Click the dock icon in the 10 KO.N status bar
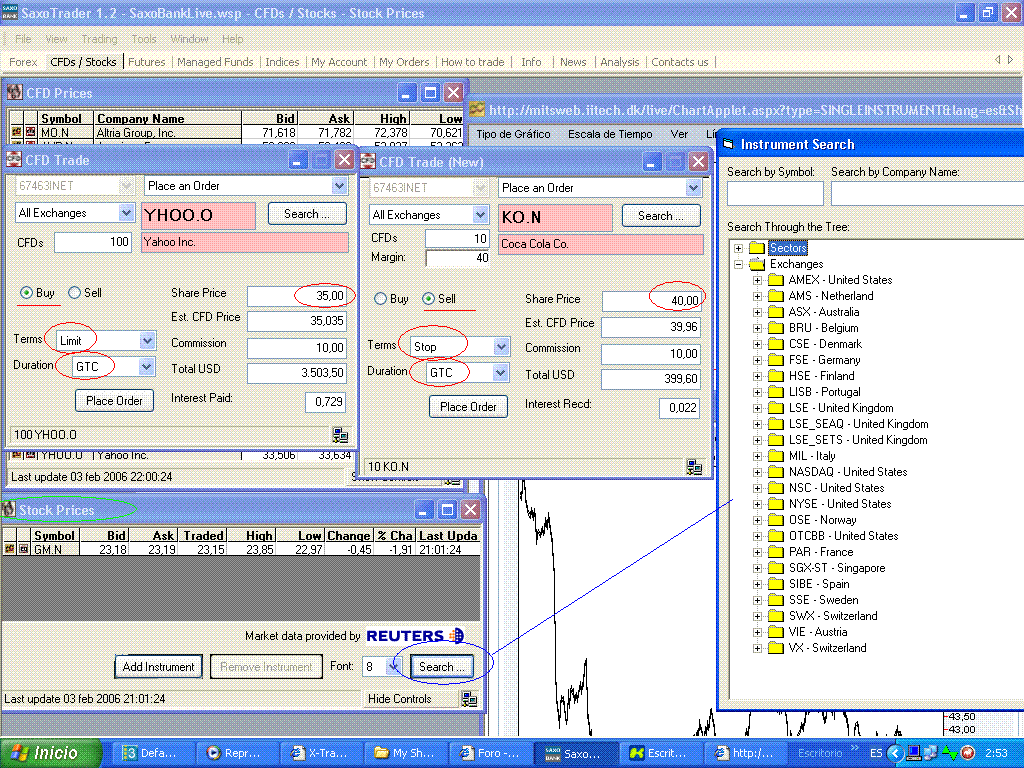 coord(694,466)
